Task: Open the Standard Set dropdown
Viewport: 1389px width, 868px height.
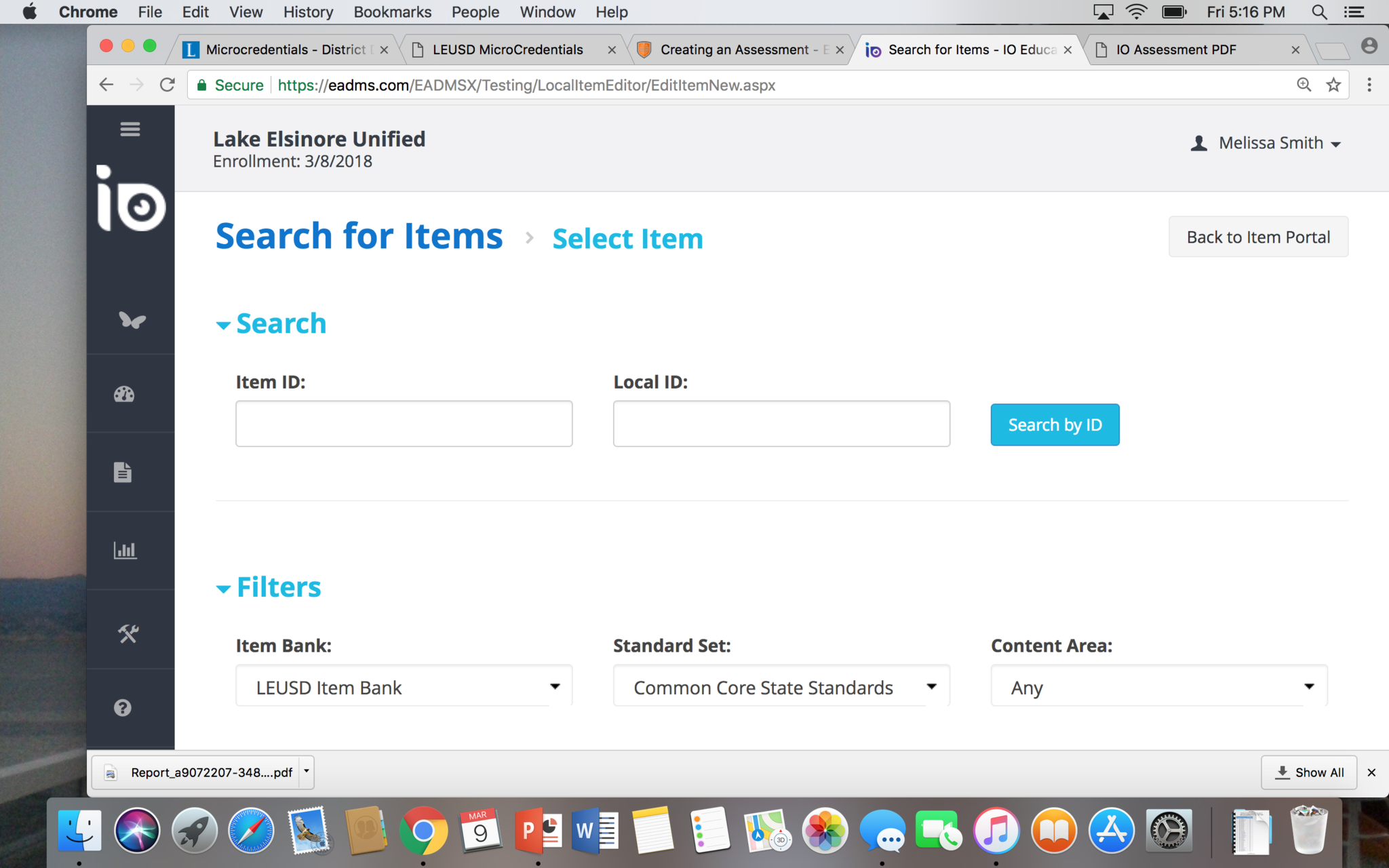Action: tap(781, 687)
